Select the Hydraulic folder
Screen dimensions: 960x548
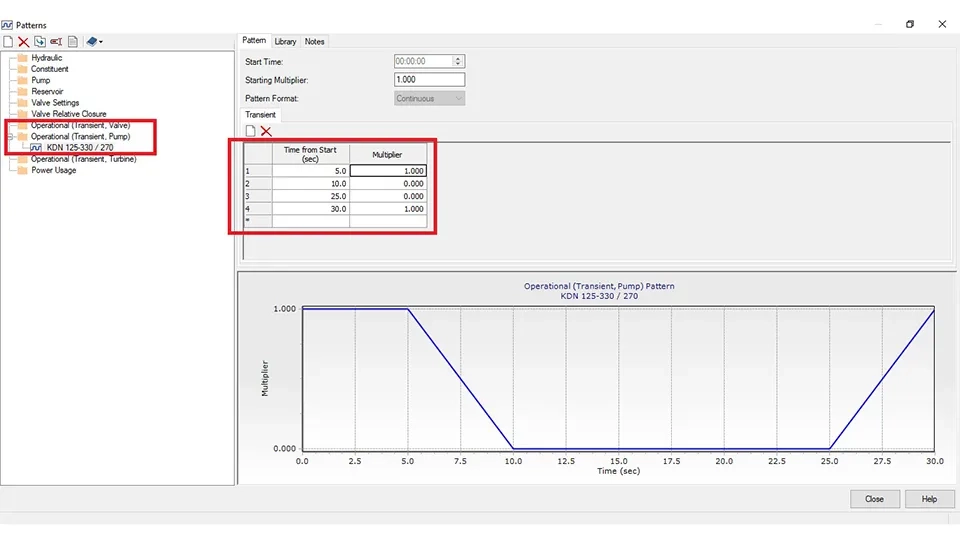point(46,58)
